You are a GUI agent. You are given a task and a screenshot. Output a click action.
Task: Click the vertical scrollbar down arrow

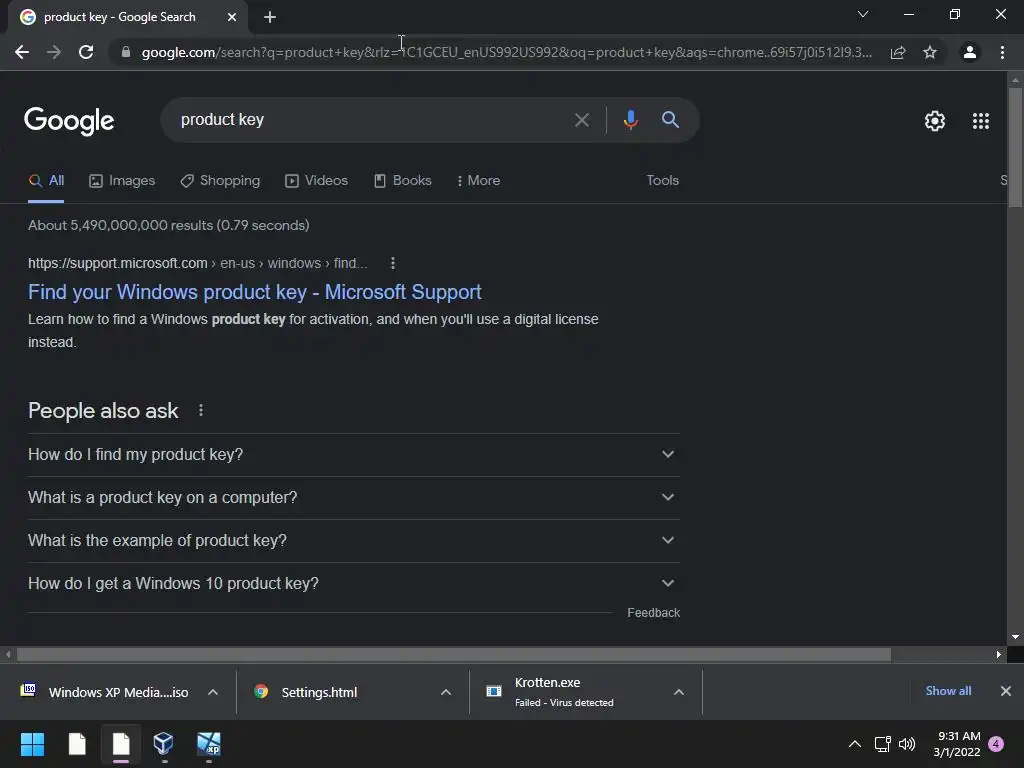coord(1015,637)
